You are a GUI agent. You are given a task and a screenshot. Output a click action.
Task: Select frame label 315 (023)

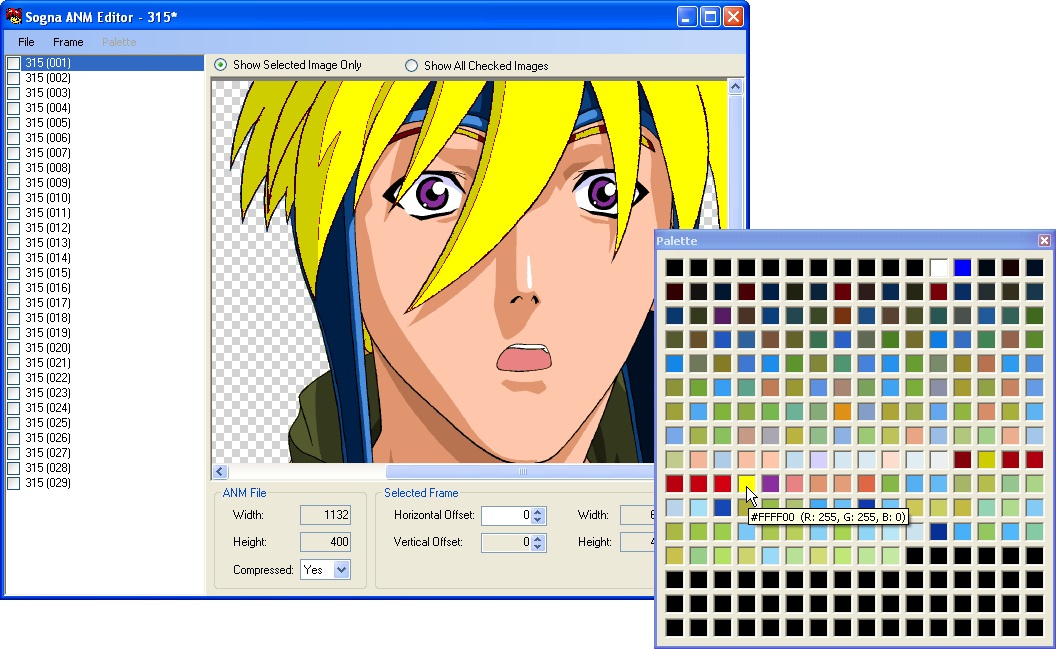pos(48,392)
